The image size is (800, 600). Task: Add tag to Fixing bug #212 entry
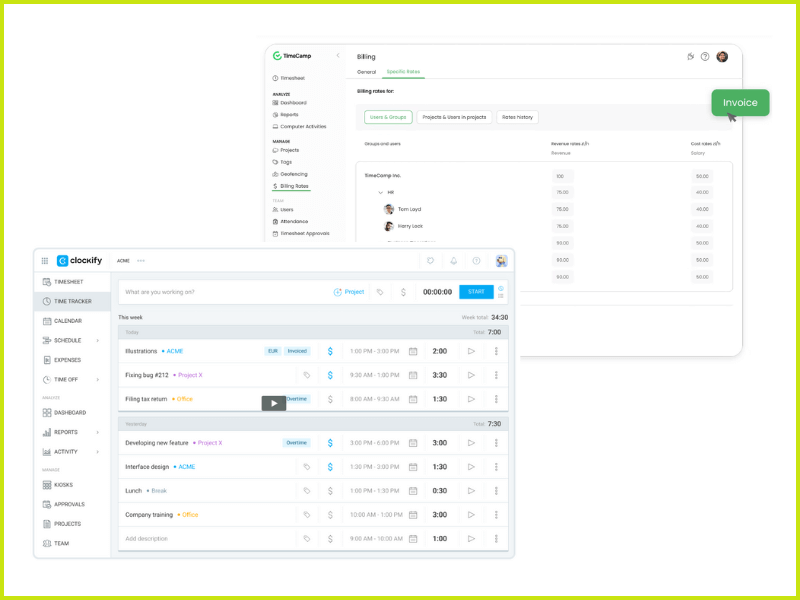pos(307,375)
